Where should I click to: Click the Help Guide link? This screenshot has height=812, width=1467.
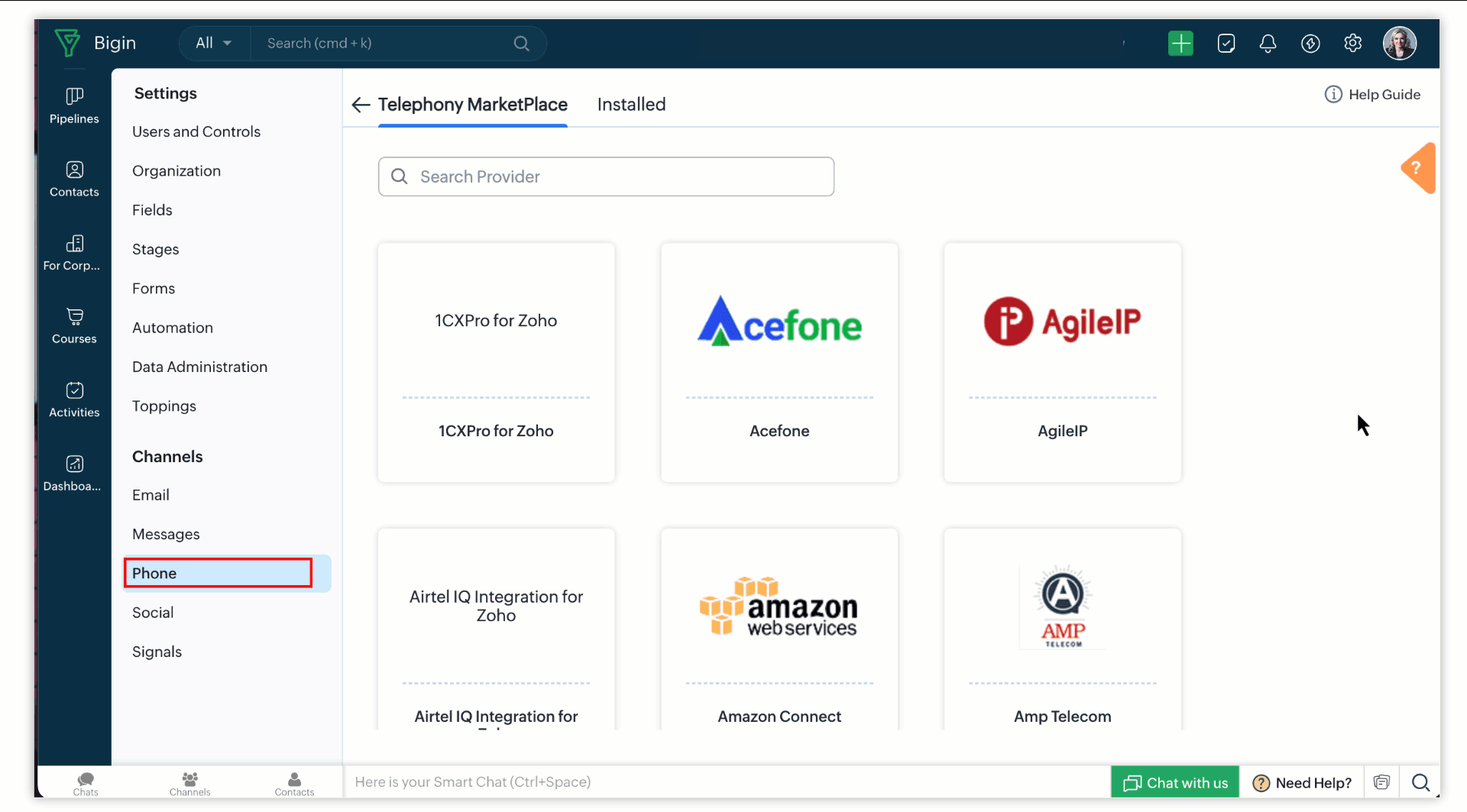coord(1384,95)
